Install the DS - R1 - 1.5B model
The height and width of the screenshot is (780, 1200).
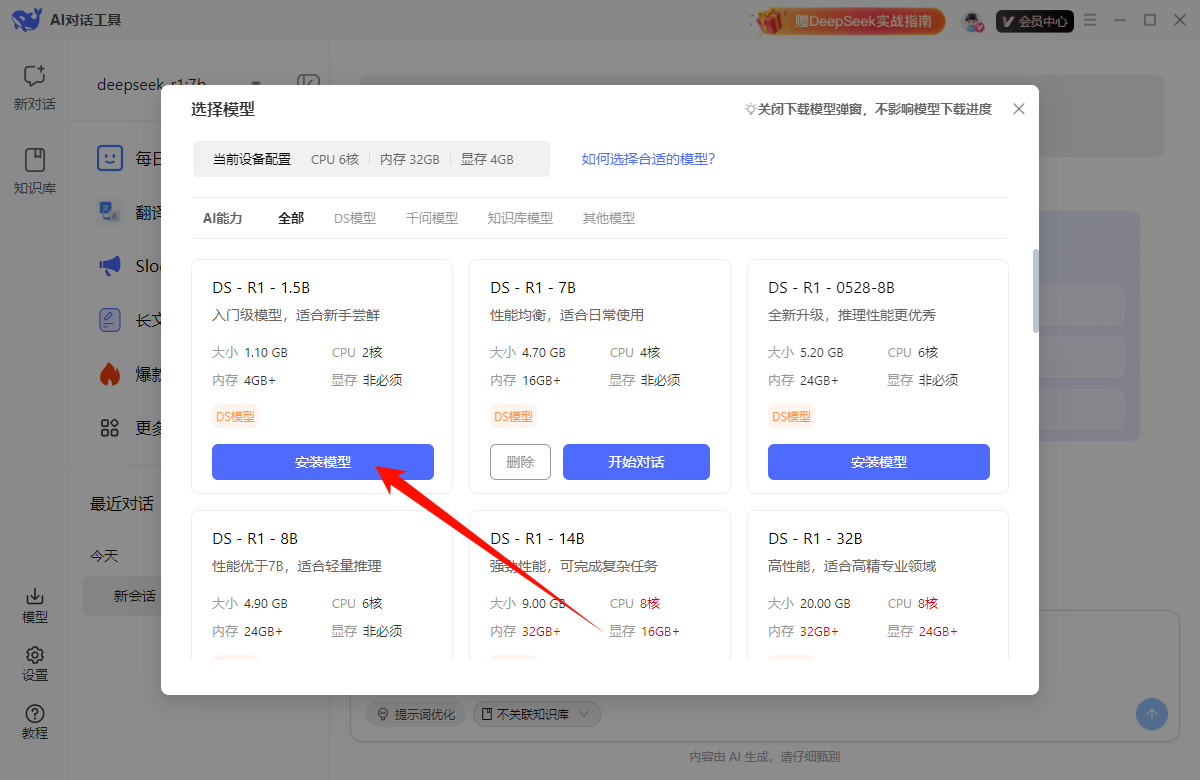pyautogui.click(x=323, y=462)
